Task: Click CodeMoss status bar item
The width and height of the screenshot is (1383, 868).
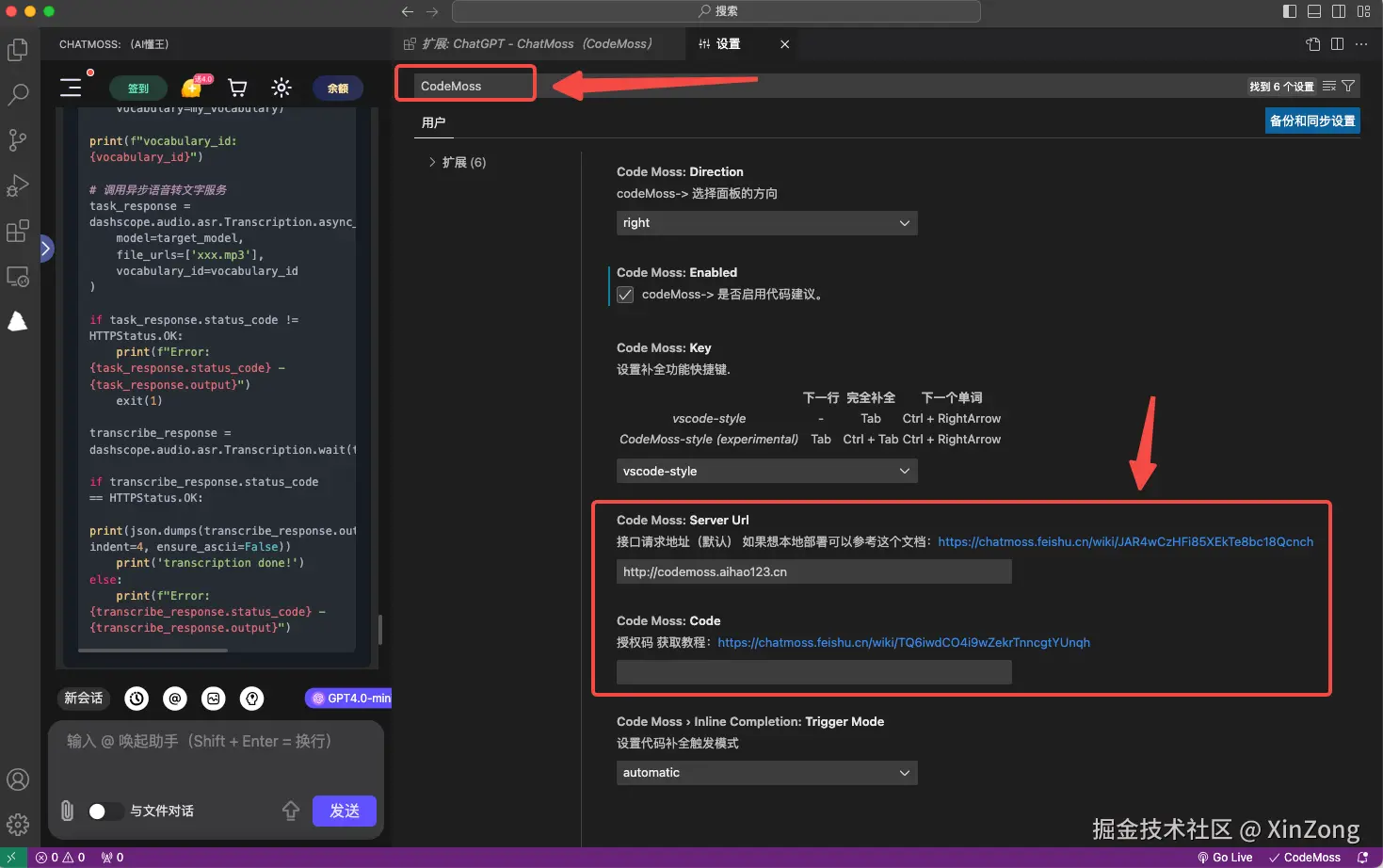Action: point(1305,858)
